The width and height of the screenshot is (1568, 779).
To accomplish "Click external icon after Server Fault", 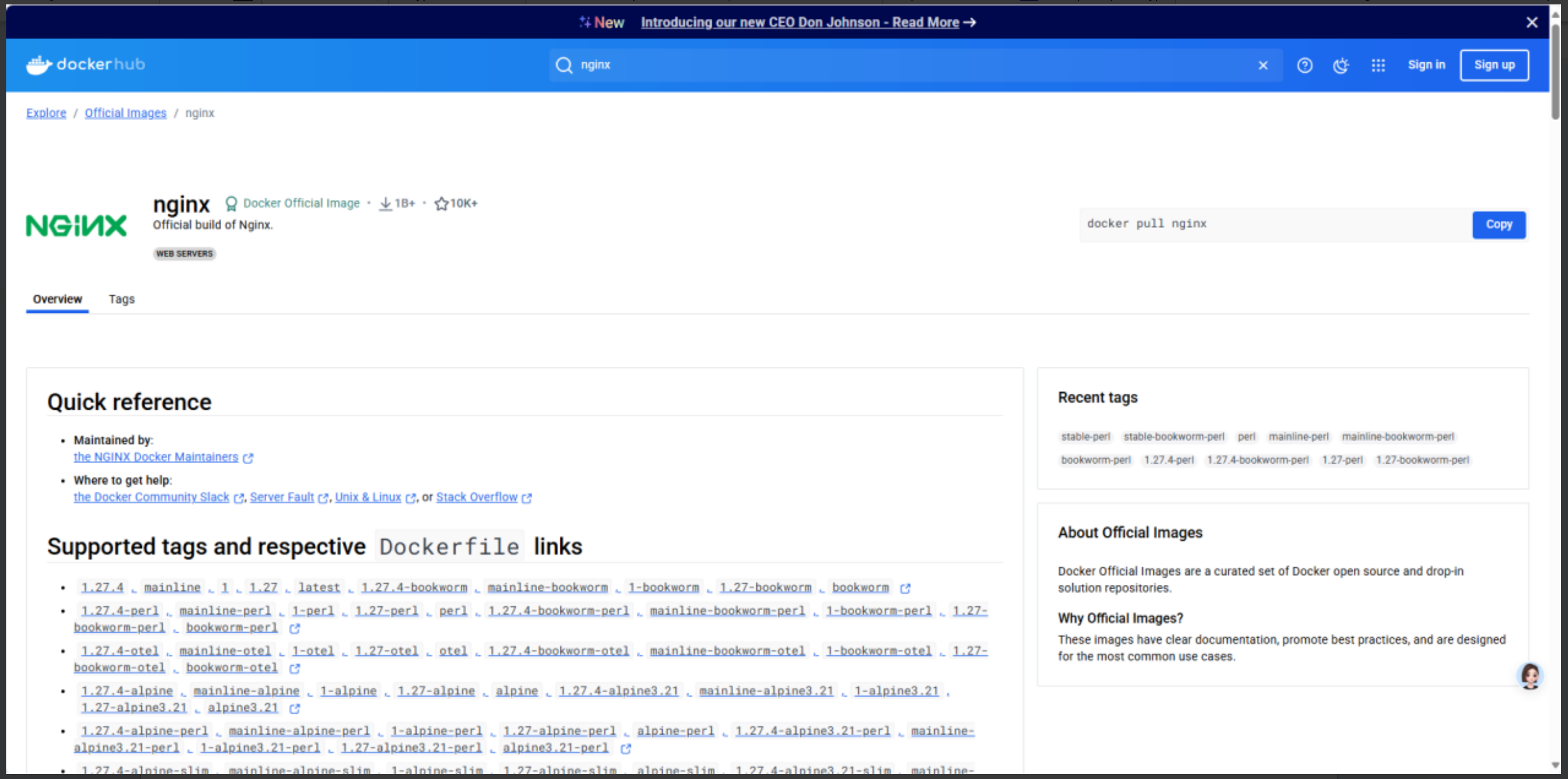I will coord(323,498).
